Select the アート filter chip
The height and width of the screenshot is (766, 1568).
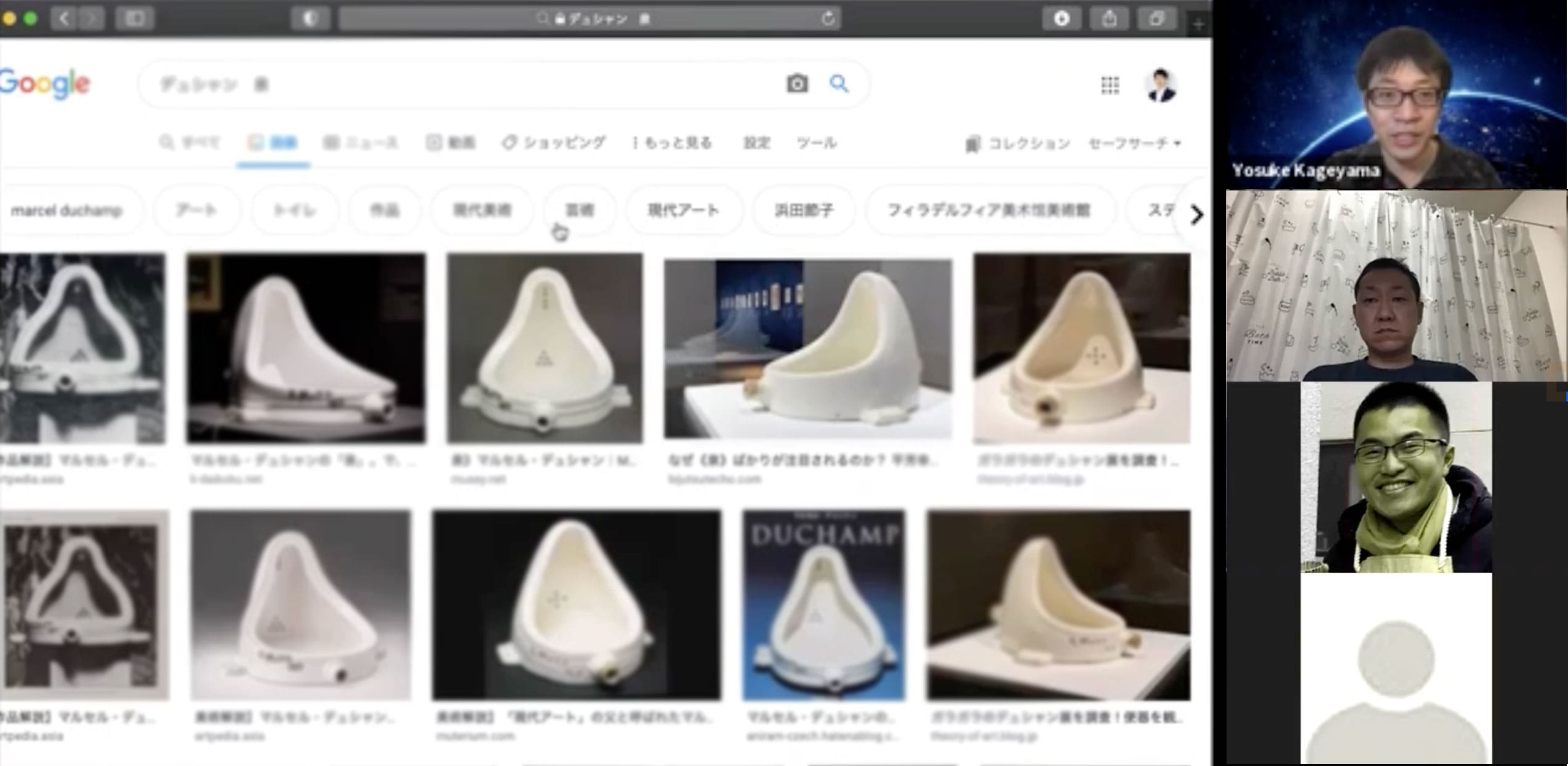coord(196,211)
